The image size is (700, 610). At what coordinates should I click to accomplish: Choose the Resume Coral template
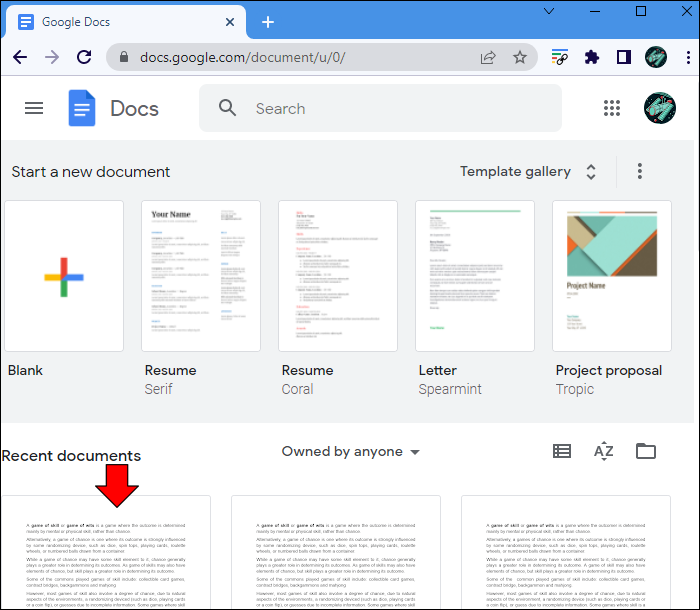click(338, 276)
